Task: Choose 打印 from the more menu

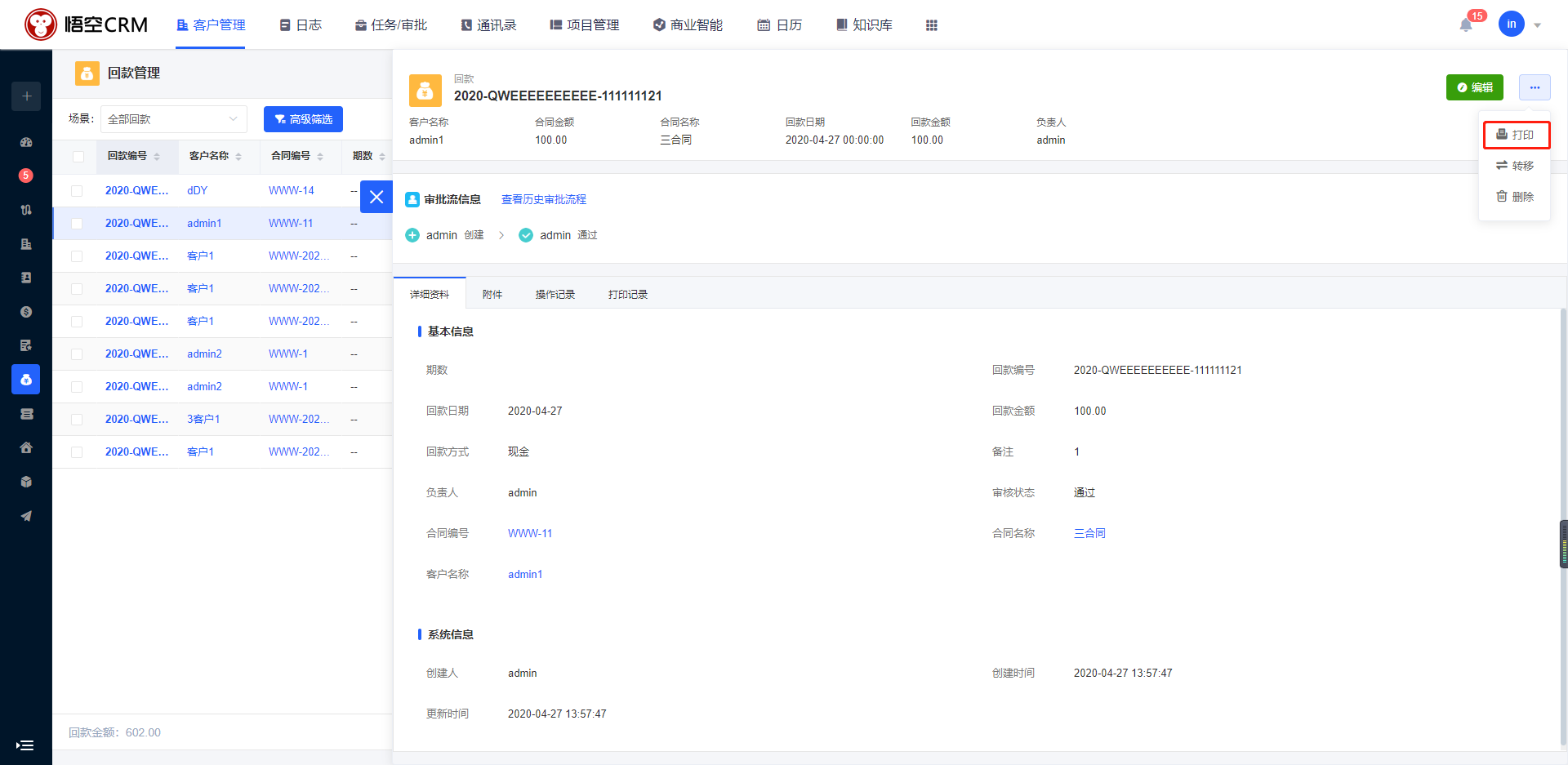Action: click(x=1516, y=135)
